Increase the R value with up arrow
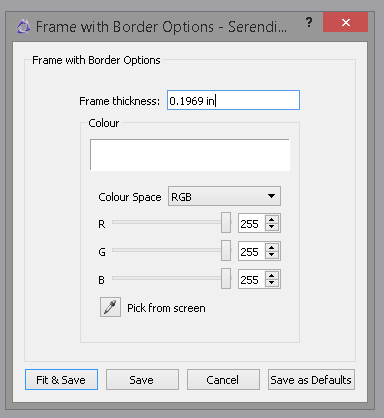384x418 pixels. tap(272, 219)
